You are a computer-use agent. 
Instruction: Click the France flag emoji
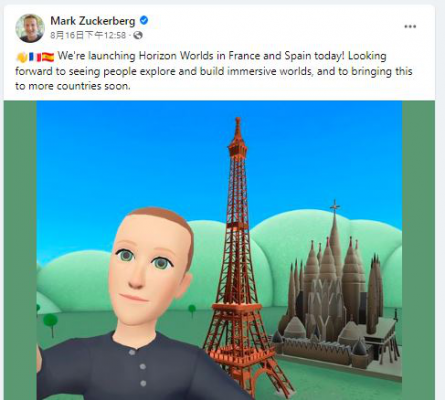[x=35, y=57]
